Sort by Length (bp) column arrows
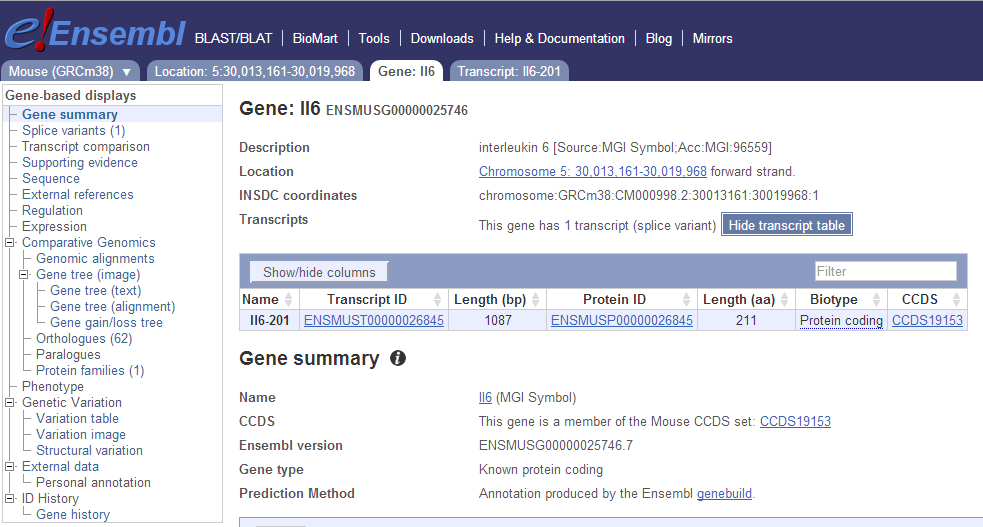Screen dimensions: 983x527 click(537, 300)
